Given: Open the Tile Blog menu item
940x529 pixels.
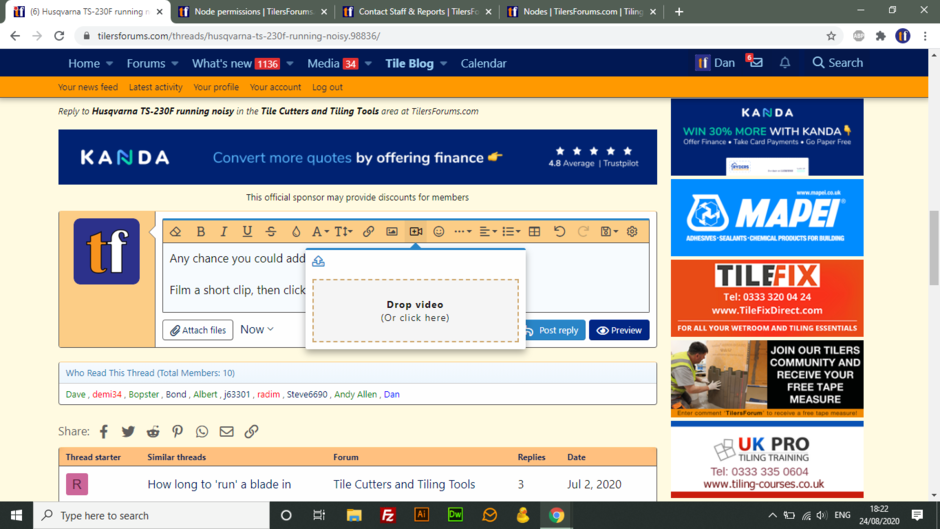Looking at the screenshot, I should pos(409,63).
